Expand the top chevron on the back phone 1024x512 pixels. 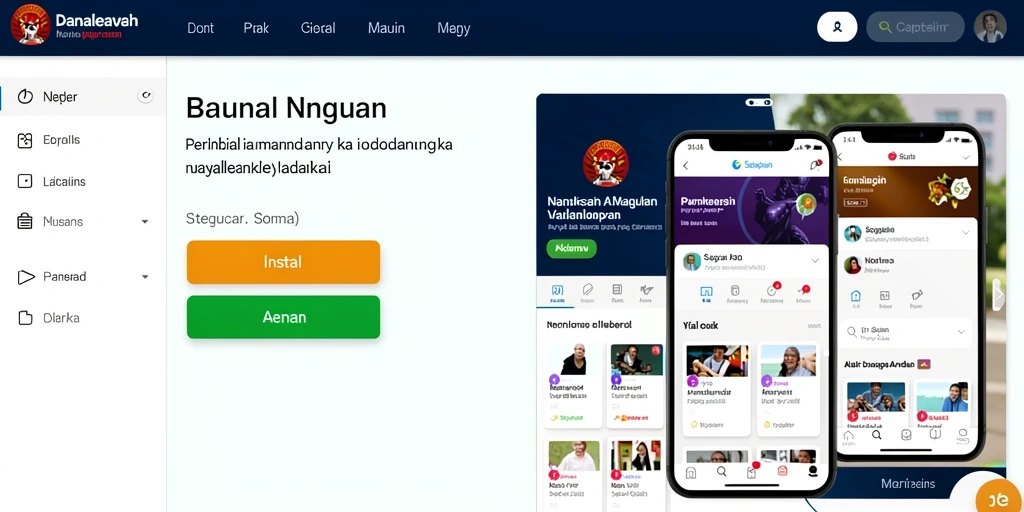click(x=965, y=157)
